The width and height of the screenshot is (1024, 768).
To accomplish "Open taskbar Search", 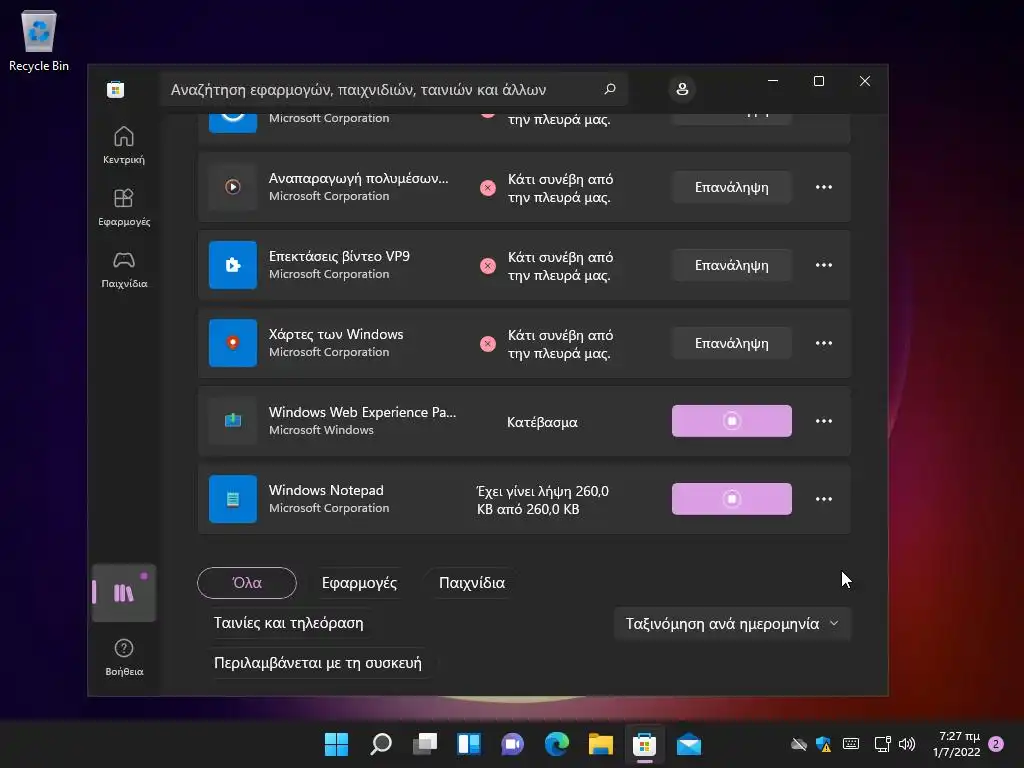I will (x=381, y=744).
